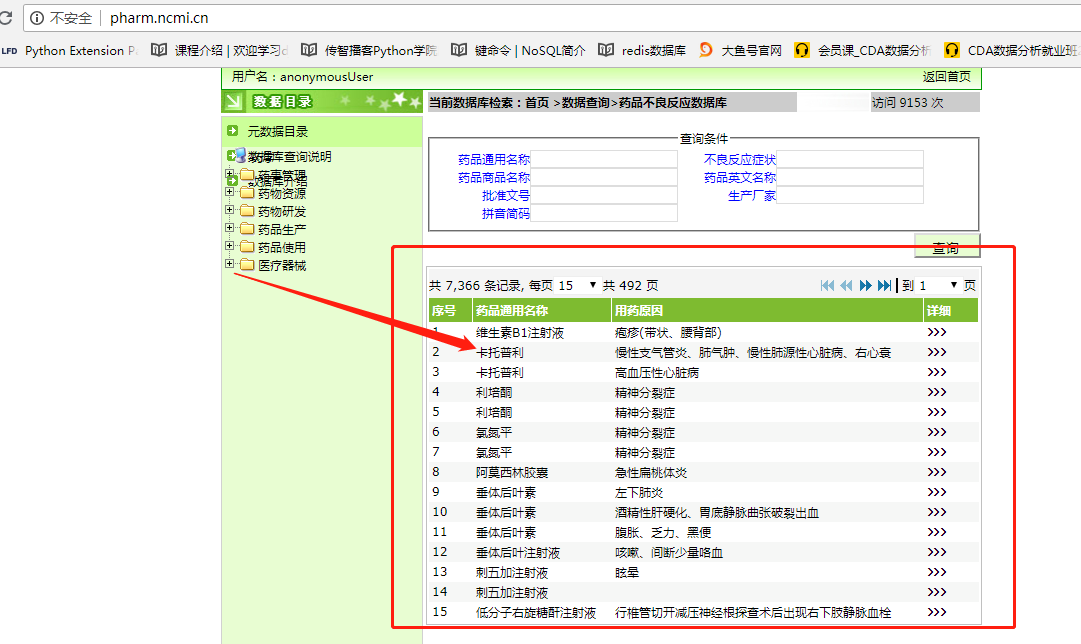Select the 医疗器械 folder icon
Viewport: 1081px width, 644px height.
pyautogui.click(x=247, y=264)
